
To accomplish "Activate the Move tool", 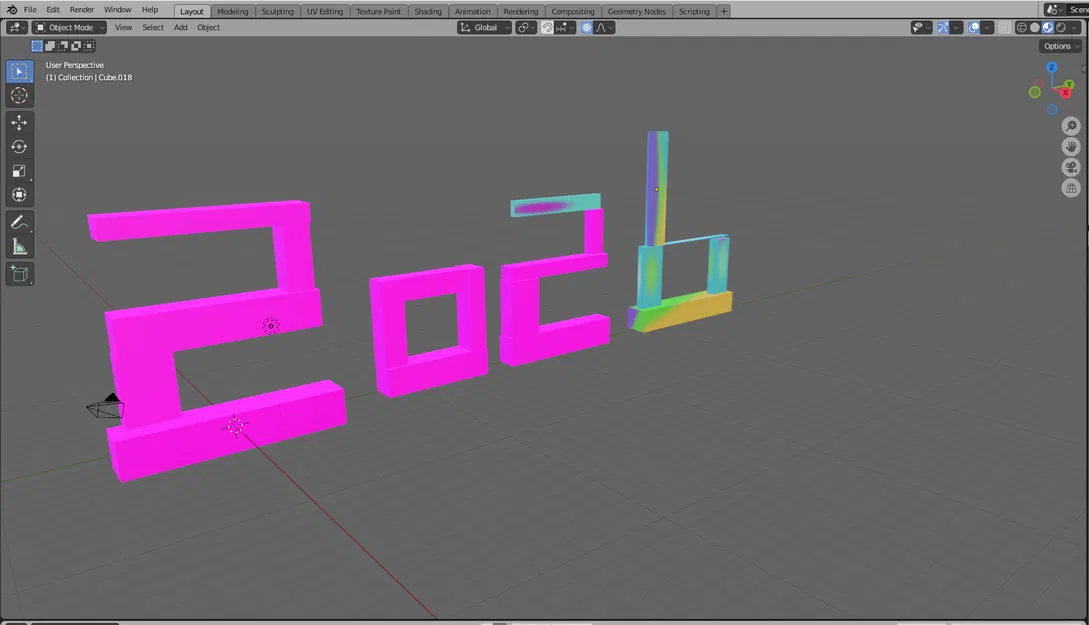I will (x=19, y=123).
